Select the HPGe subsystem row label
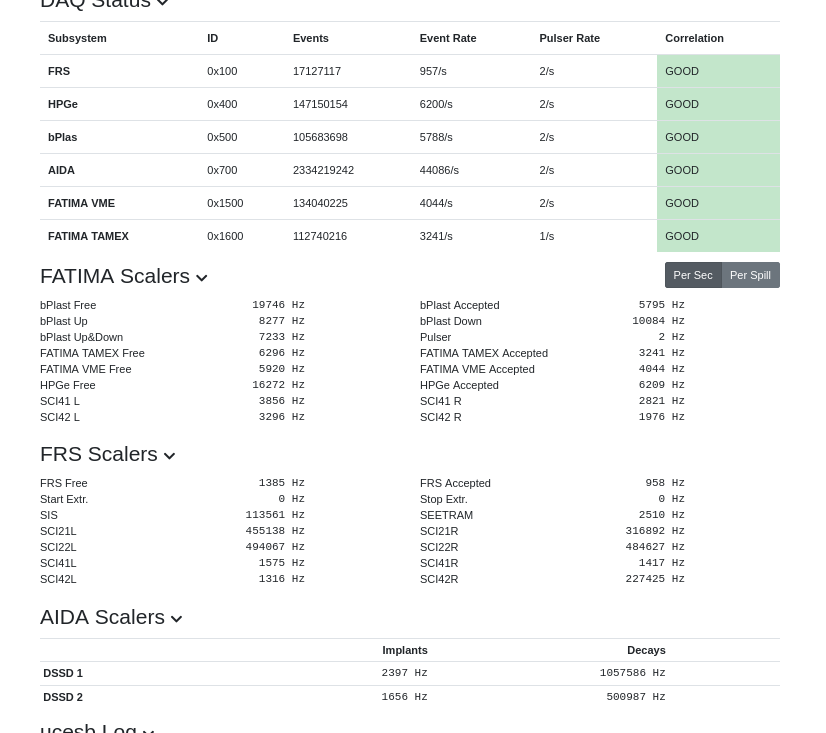826x733 pixels. 63,104
